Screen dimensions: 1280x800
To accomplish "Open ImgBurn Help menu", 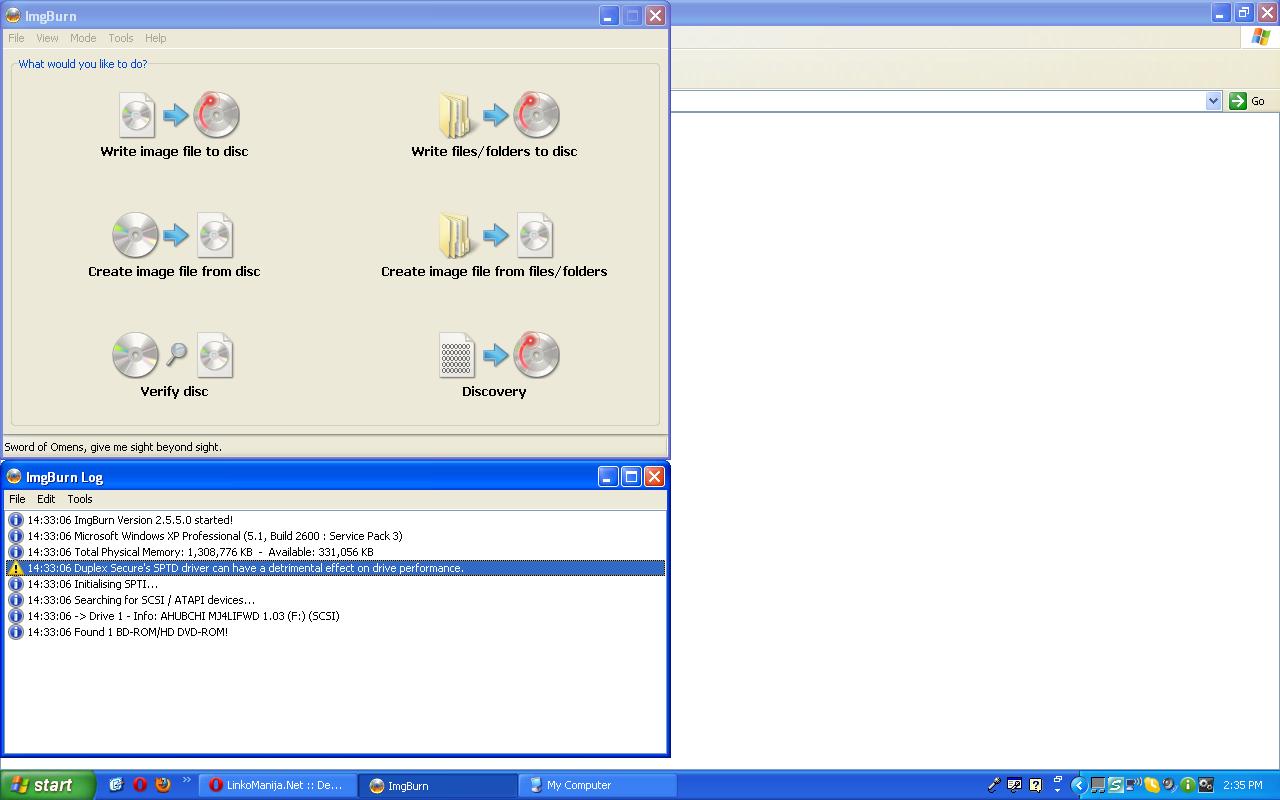I will [x=155, y=38].
